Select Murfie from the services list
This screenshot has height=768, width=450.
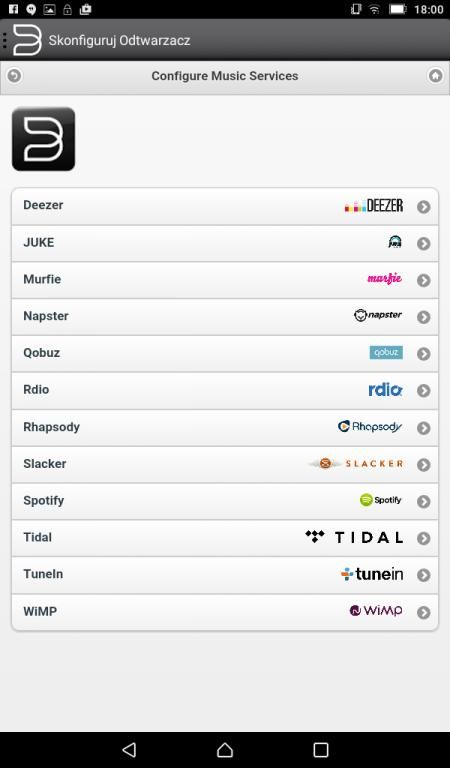(x=225, y=280)
